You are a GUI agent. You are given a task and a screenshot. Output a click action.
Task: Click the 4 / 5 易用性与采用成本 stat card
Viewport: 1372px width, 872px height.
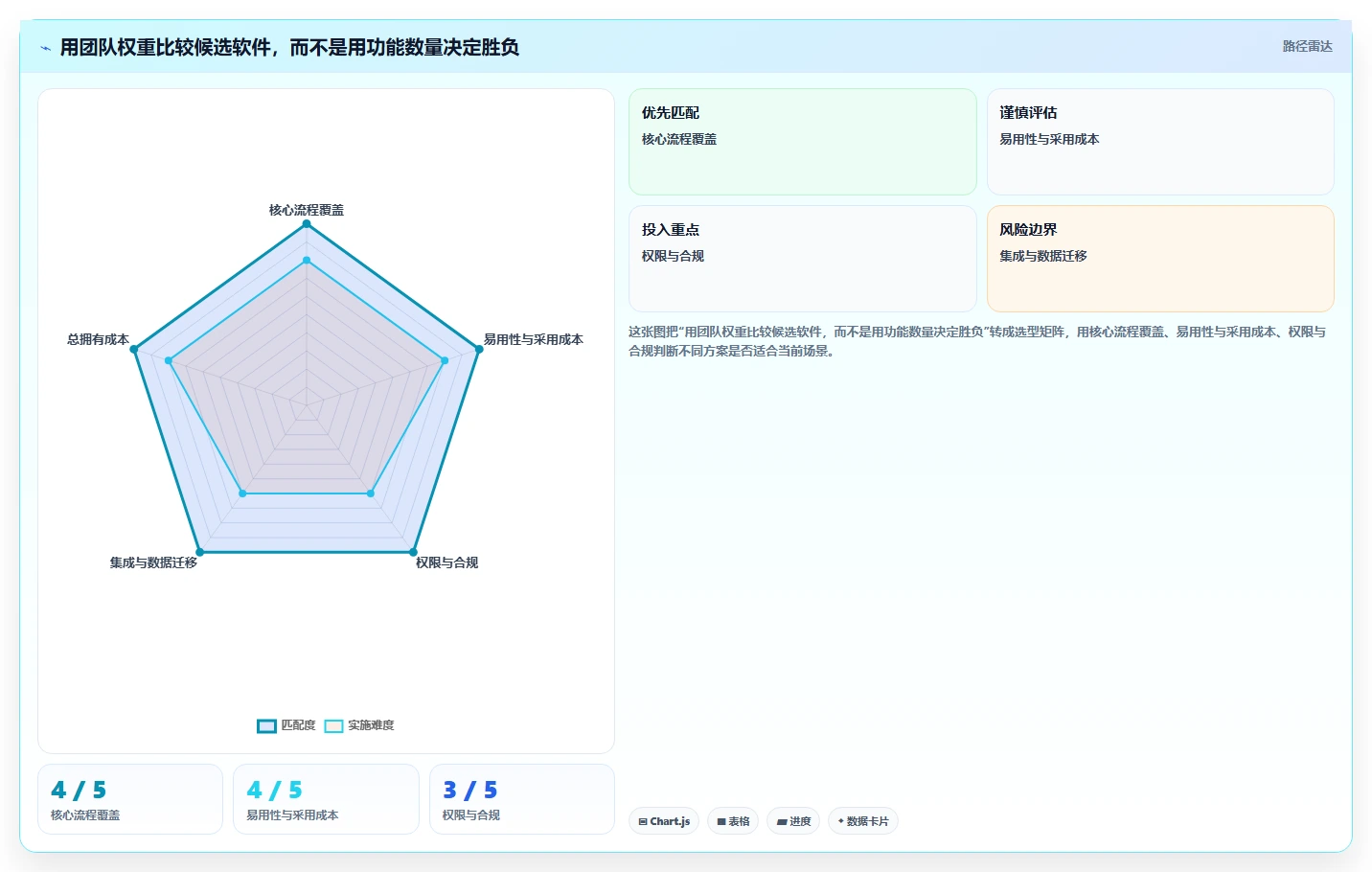point(326,799)
